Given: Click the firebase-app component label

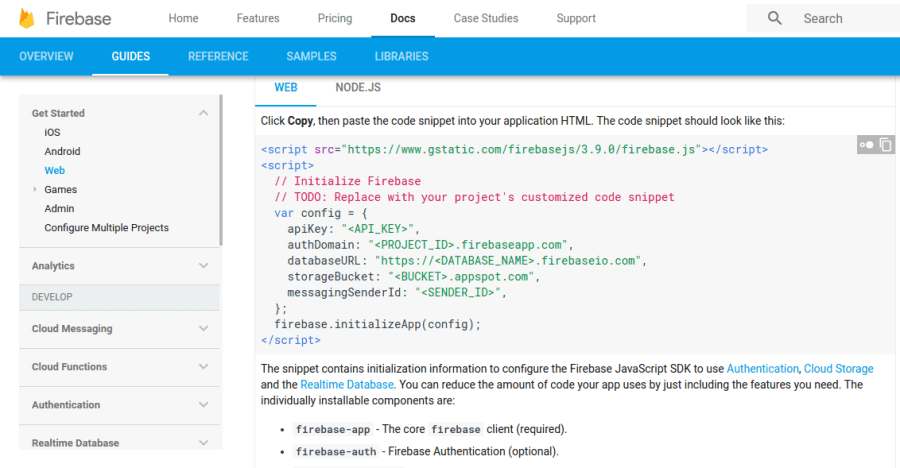Looking at the screenshot, I should tap(333, 430).
